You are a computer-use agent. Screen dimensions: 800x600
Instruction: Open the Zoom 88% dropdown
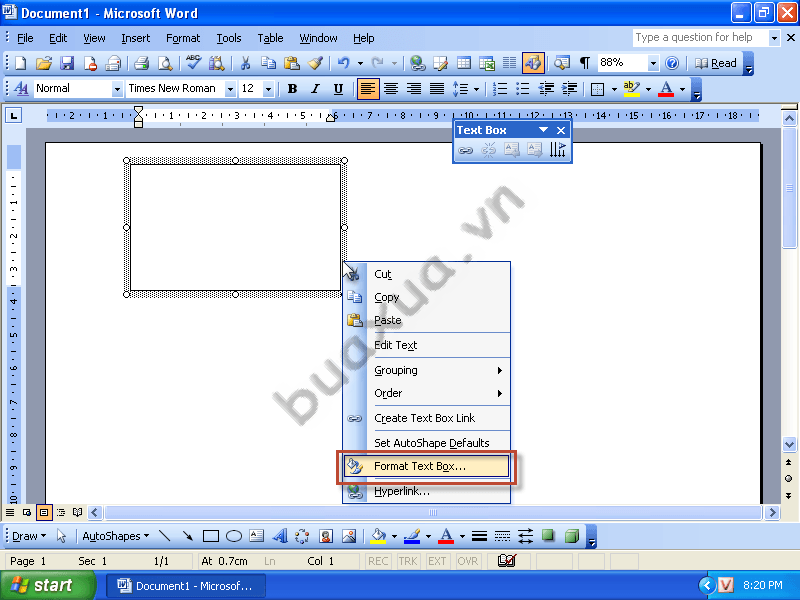(653, 63)
